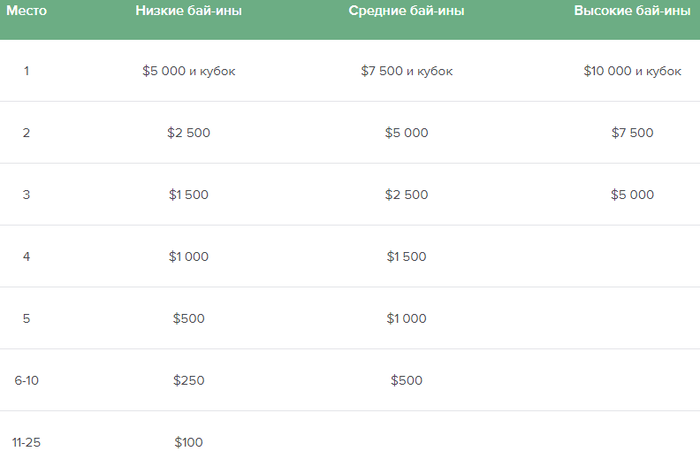Click place number 1 in first row
700x459 pixels.
click(x=26, y=71)
